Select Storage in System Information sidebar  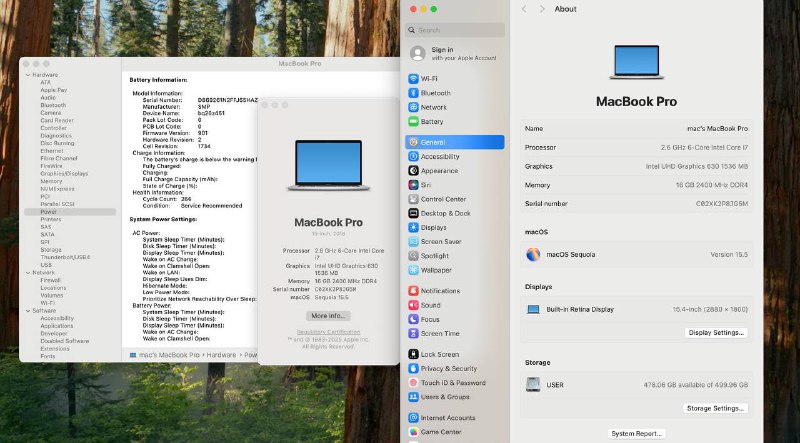(x=51, y=250)
